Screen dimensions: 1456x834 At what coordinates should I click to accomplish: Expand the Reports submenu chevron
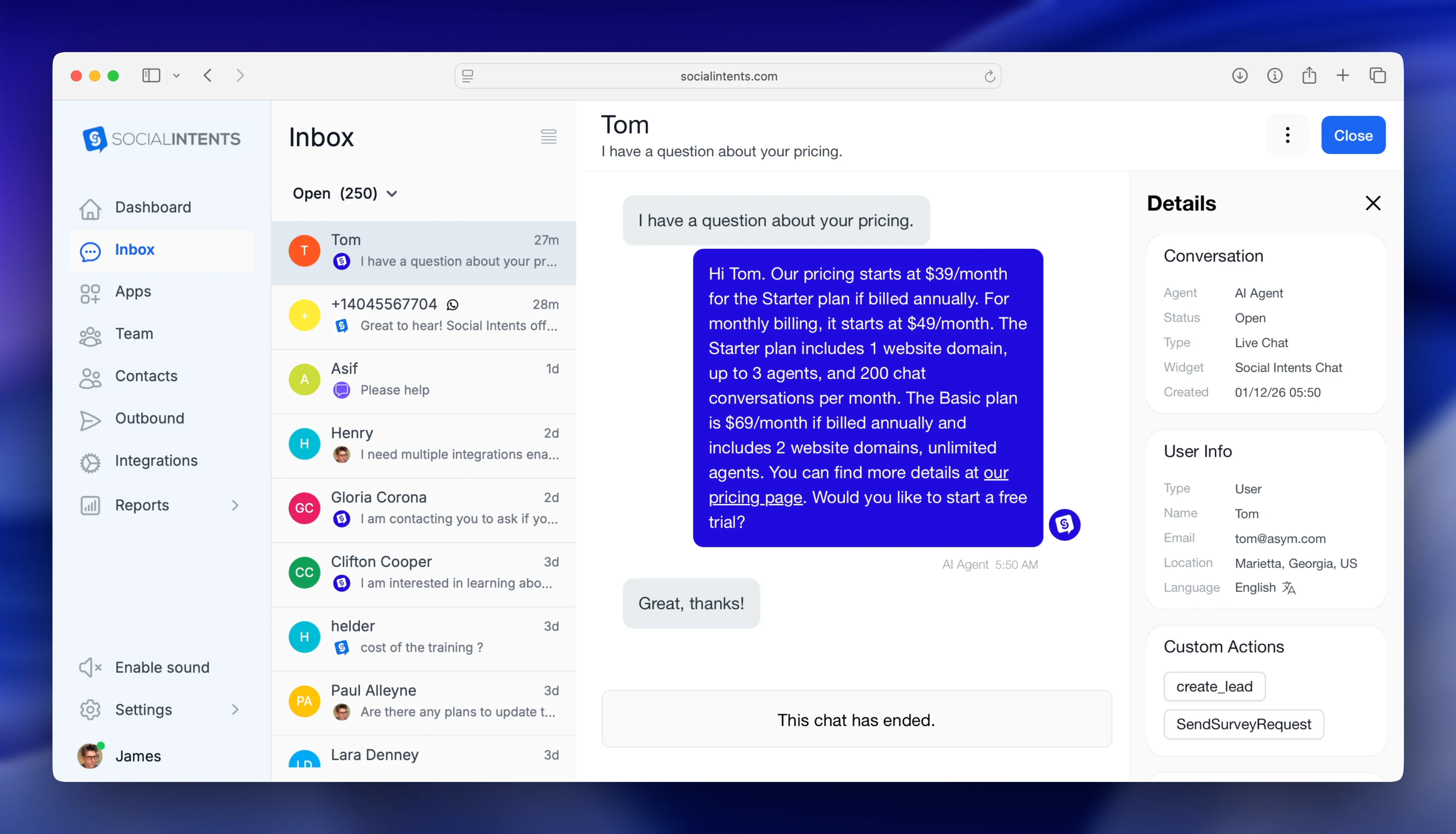coord(235,505)
